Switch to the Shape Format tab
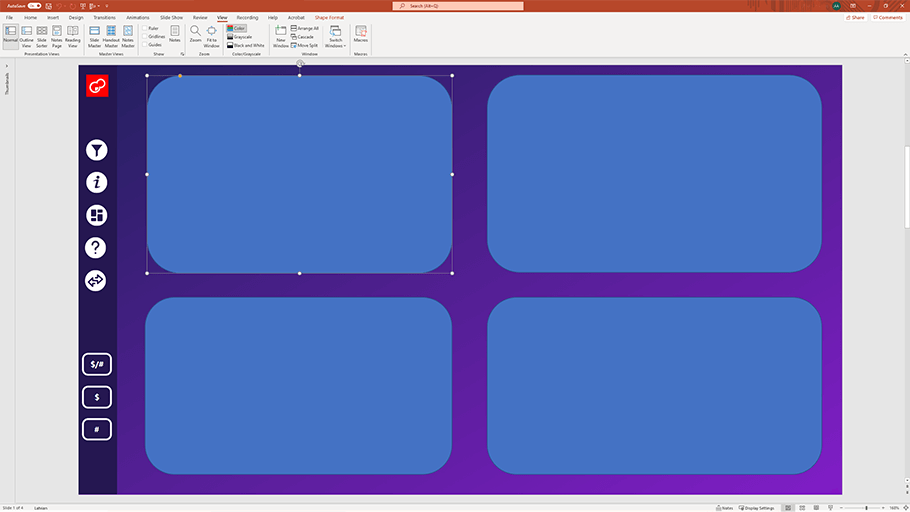This screenshot has height=512, width=910. [x=329, y=17]
